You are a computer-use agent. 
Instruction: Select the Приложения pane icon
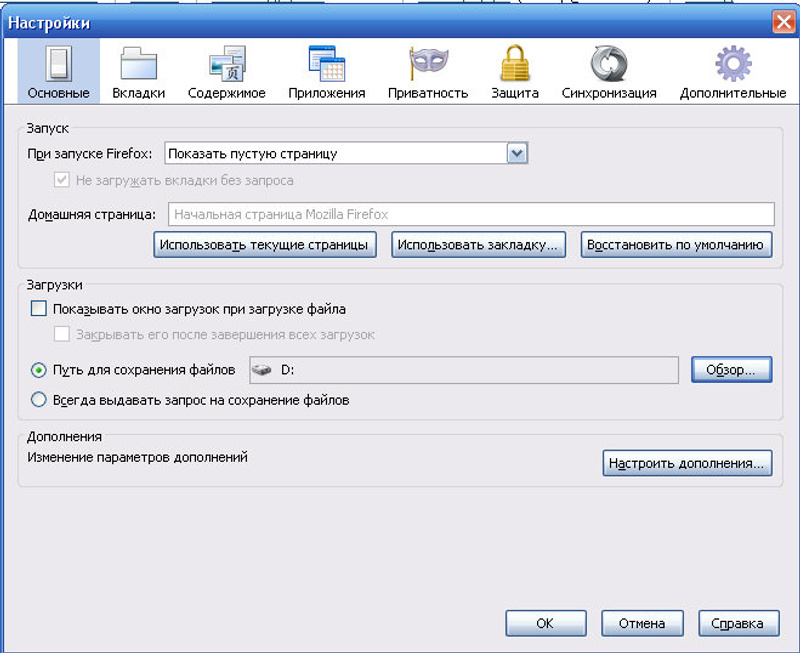327,72
